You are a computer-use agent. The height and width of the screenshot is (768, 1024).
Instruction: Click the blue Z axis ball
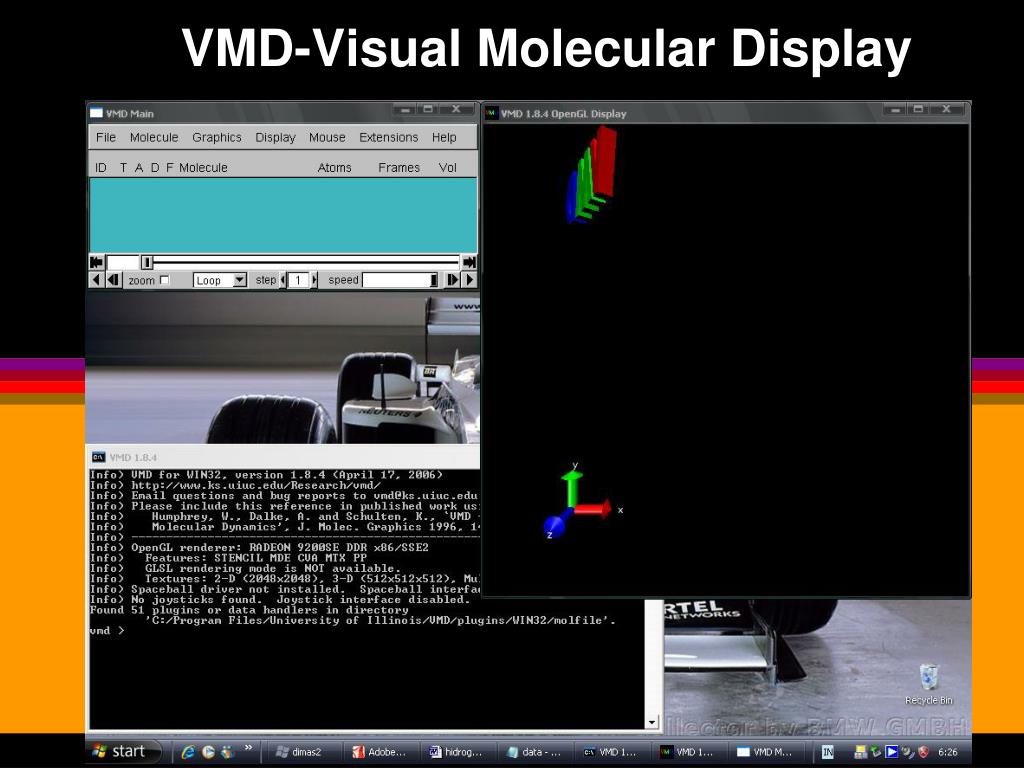point(553,524)
